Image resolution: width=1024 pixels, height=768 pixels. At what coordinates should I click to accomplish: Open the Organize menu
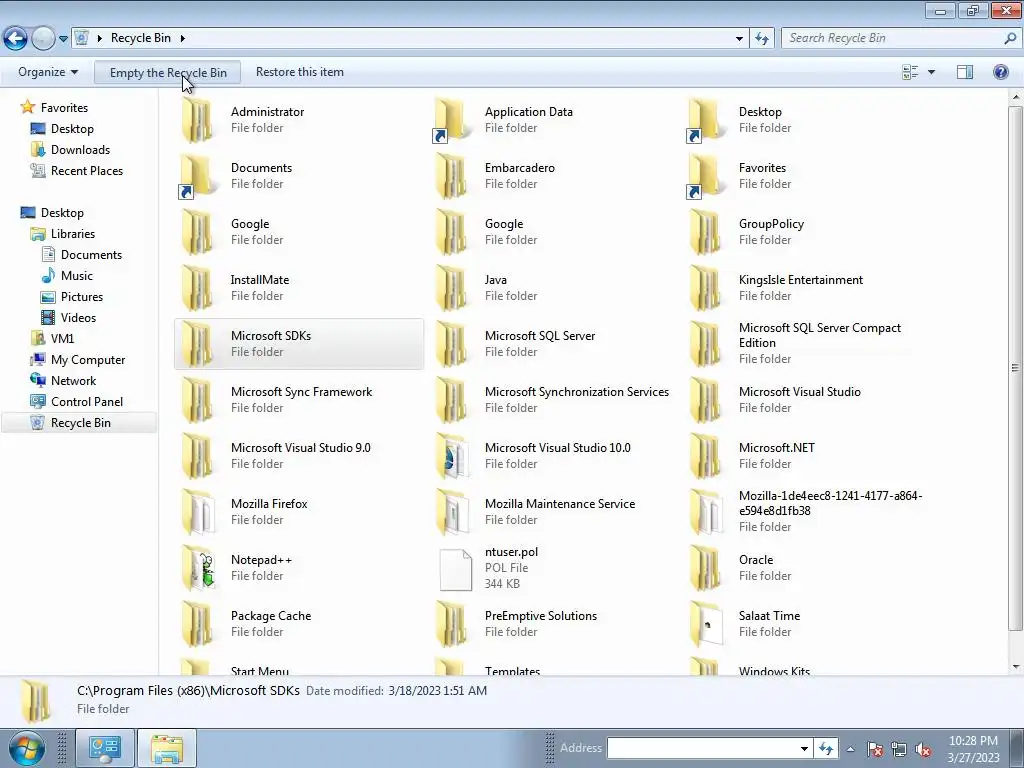tap(48, 72)
